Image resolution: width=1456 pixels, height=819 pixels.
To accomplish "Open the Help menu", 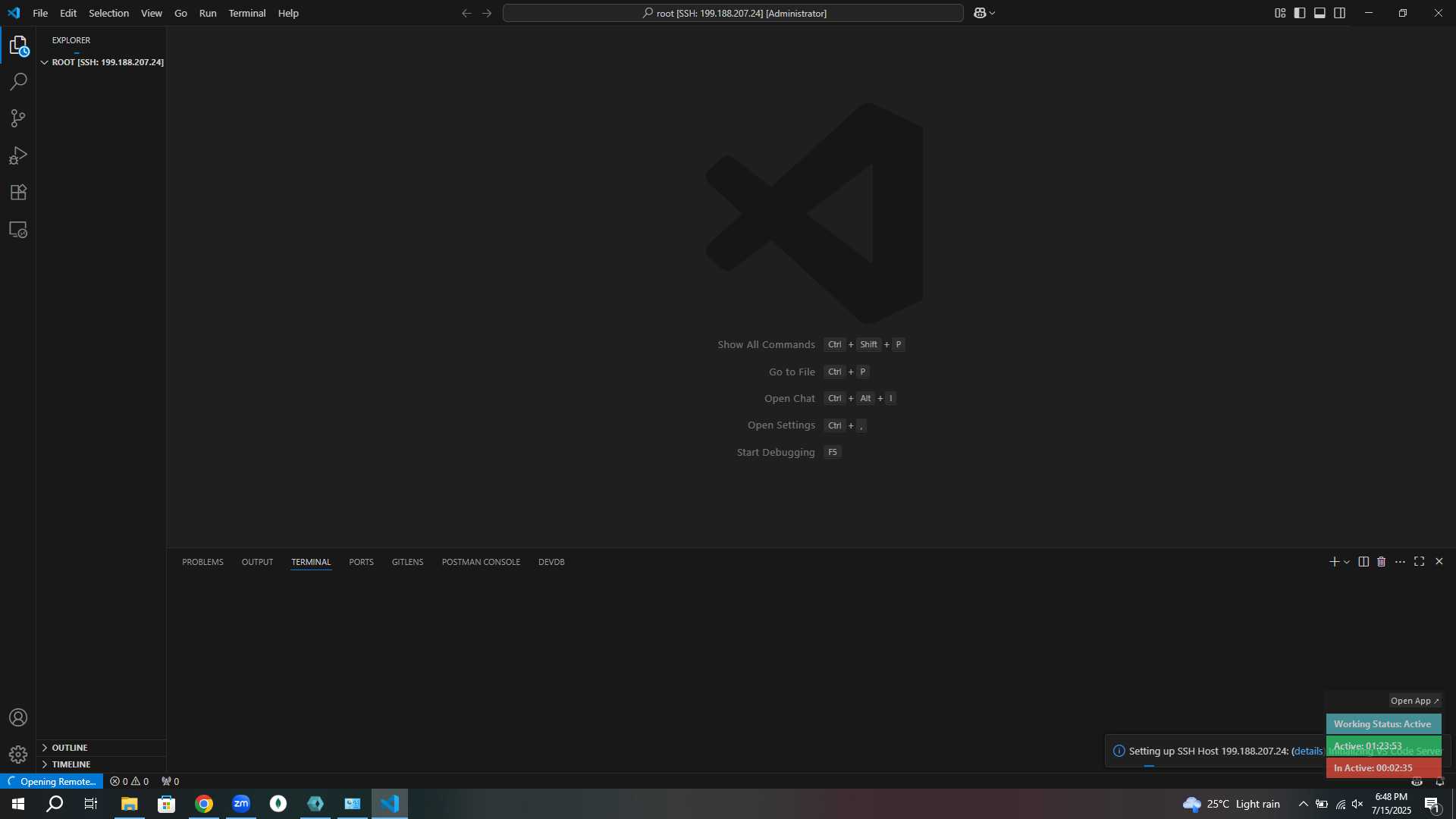I will [288, 13].
